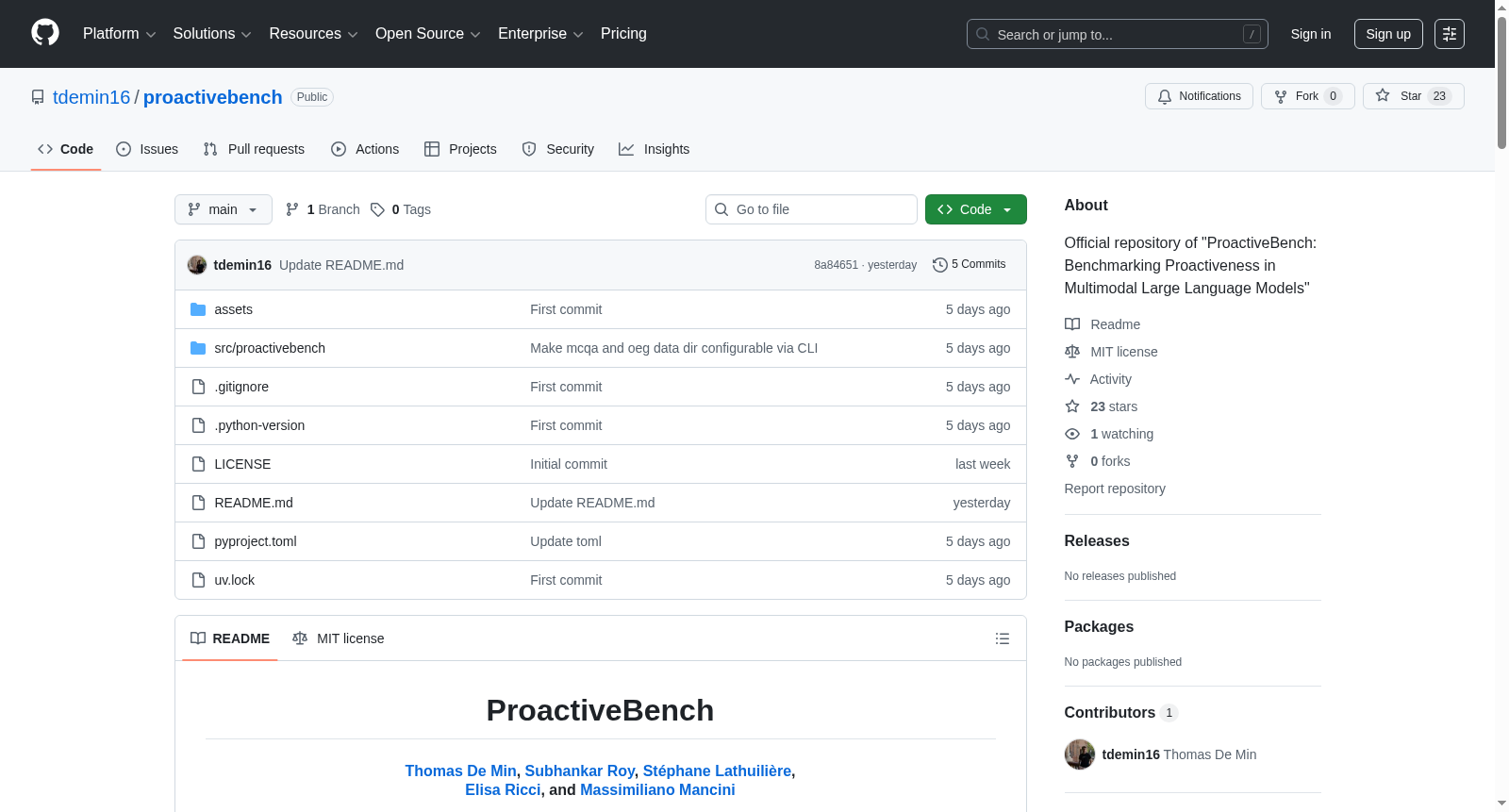Expand the Open Source menu
Viewport: 1509px width, 812px height.
[428, 34]
